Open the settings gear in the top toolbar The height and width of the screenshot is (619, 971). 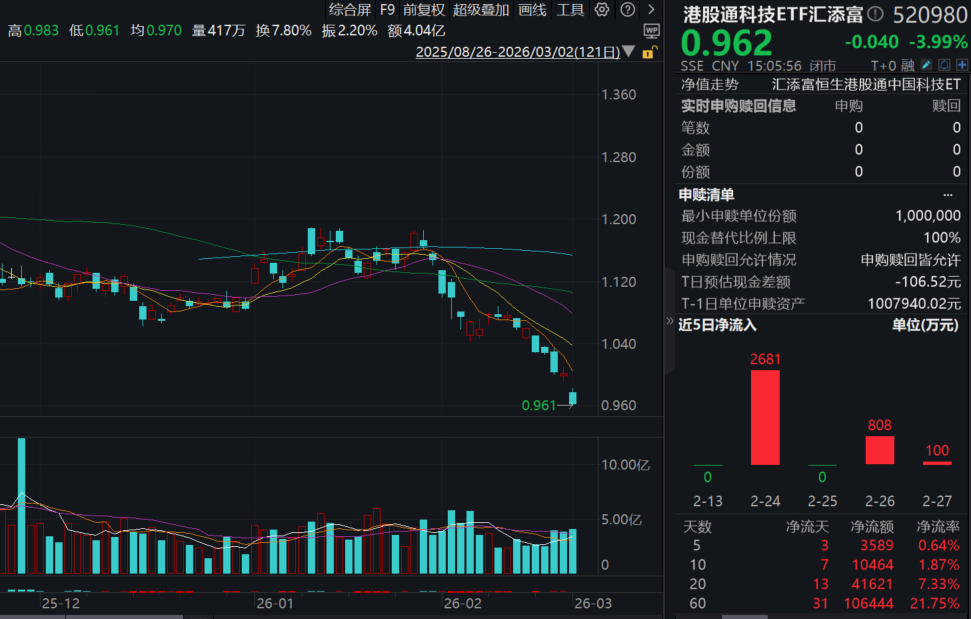coord(600,10)
